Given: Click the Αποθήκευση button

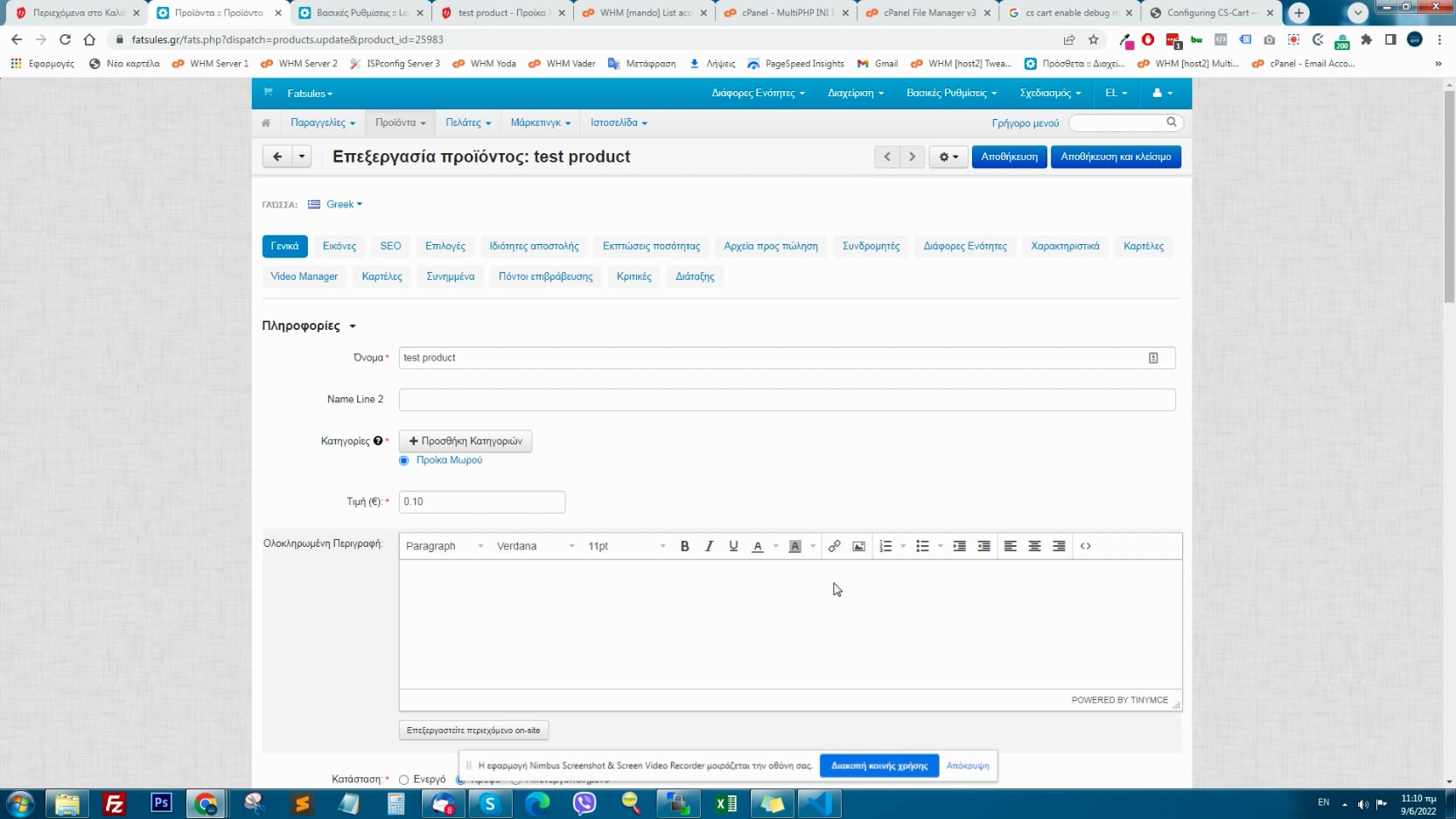Looking at the screenshot, I should (1009, 157).
